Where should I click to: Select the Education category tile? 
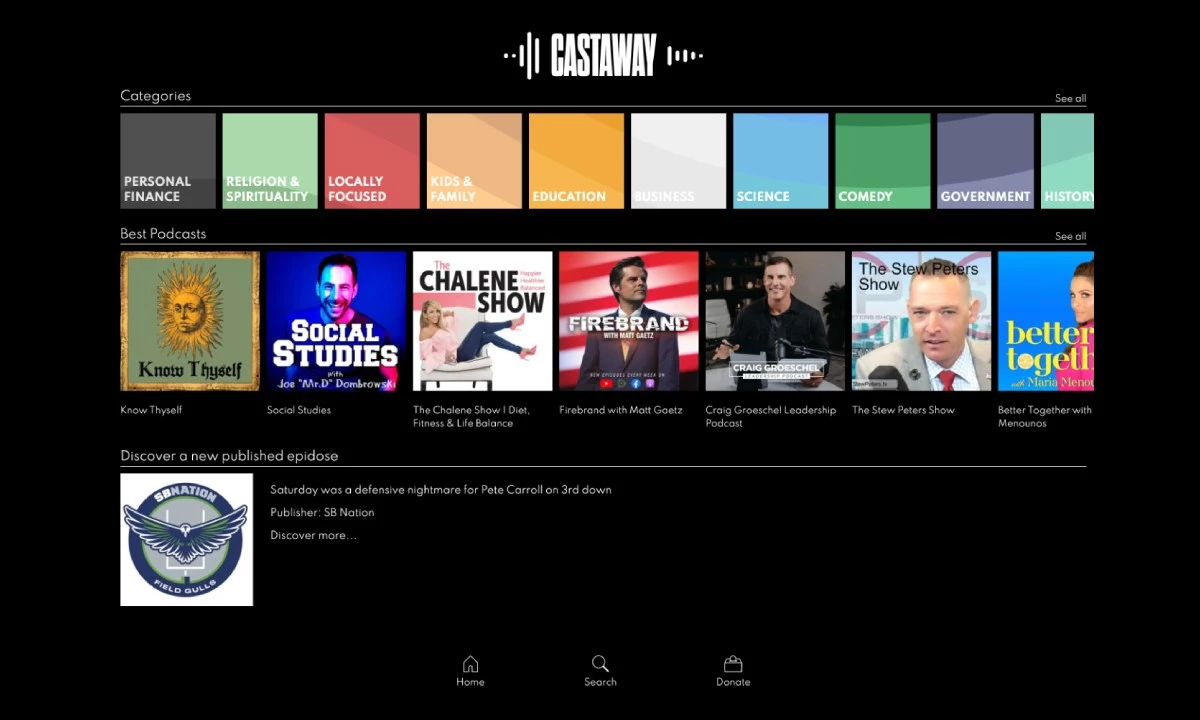[x=576, y=161]
